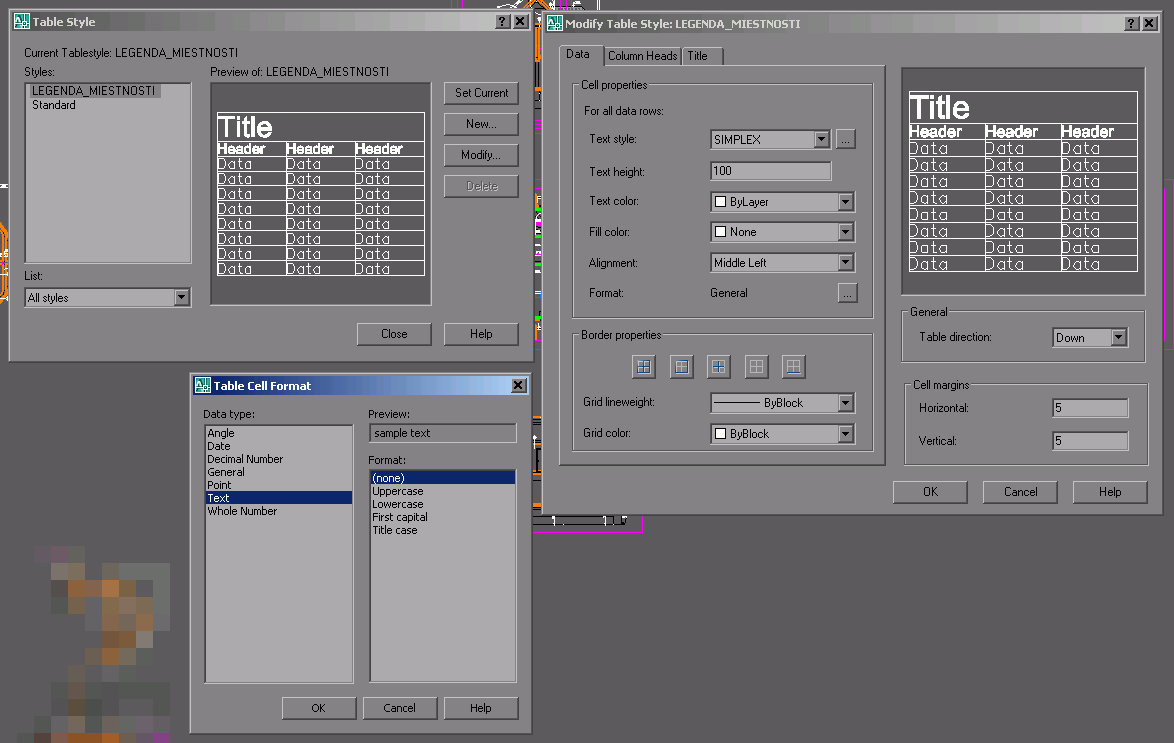Open text style browse button next to SIMPLEX

click(846, 140)
